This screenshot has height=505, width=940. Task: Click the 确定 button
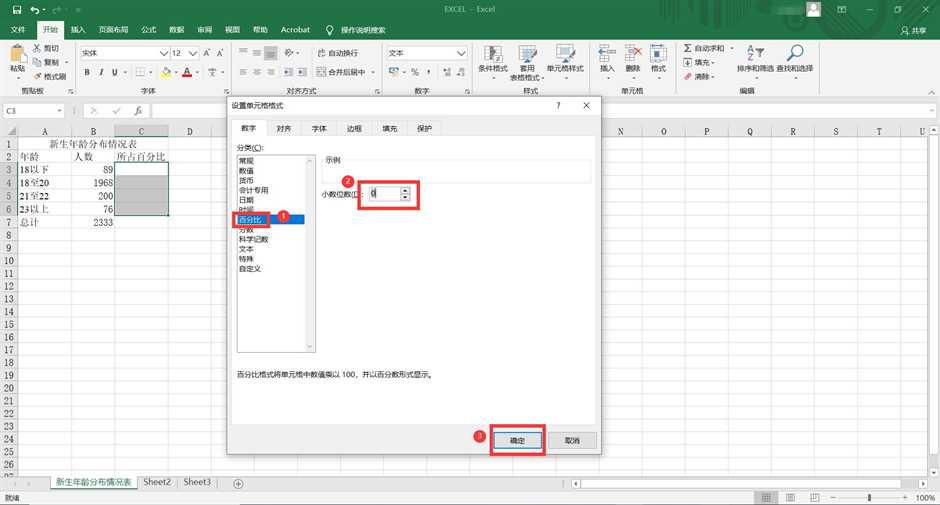point(517,440)
